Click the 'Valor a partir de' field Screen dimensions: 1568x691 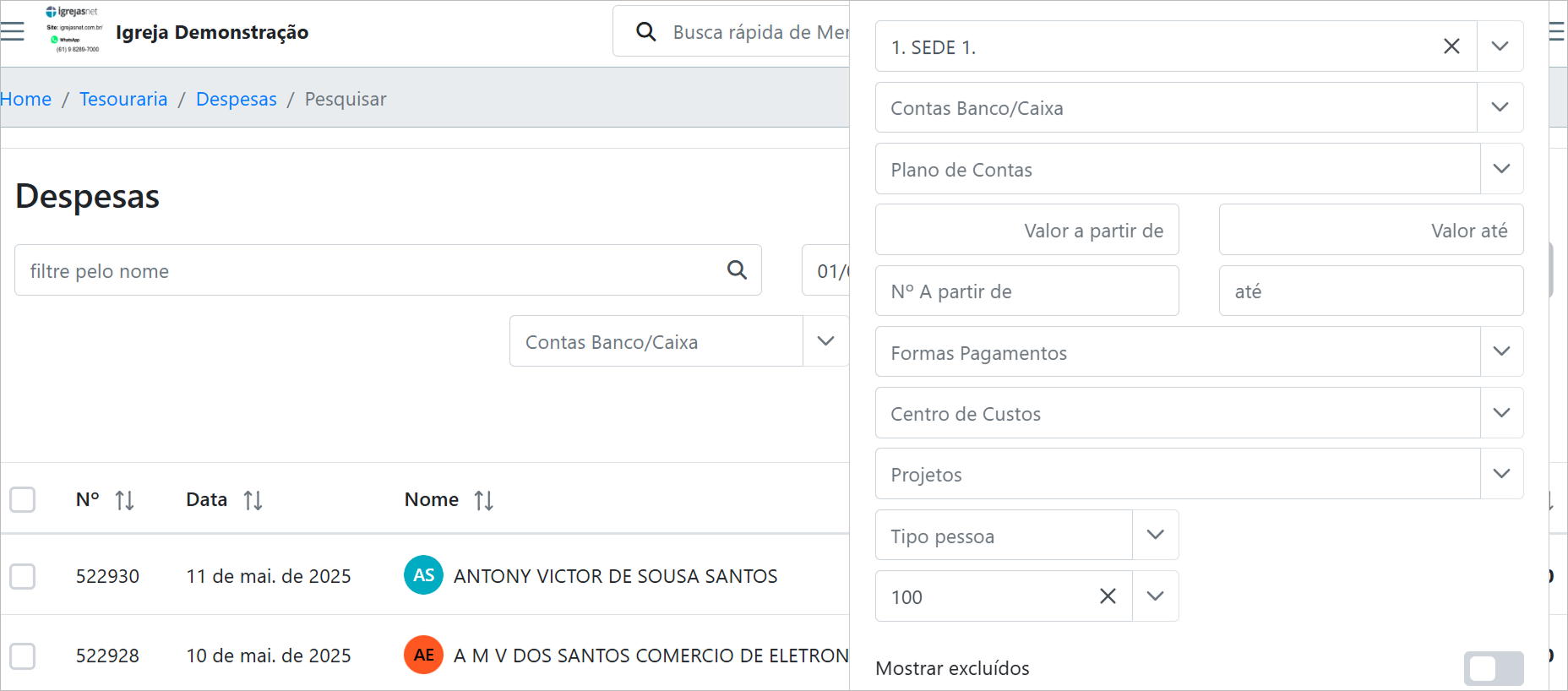tap(1026, 230)
